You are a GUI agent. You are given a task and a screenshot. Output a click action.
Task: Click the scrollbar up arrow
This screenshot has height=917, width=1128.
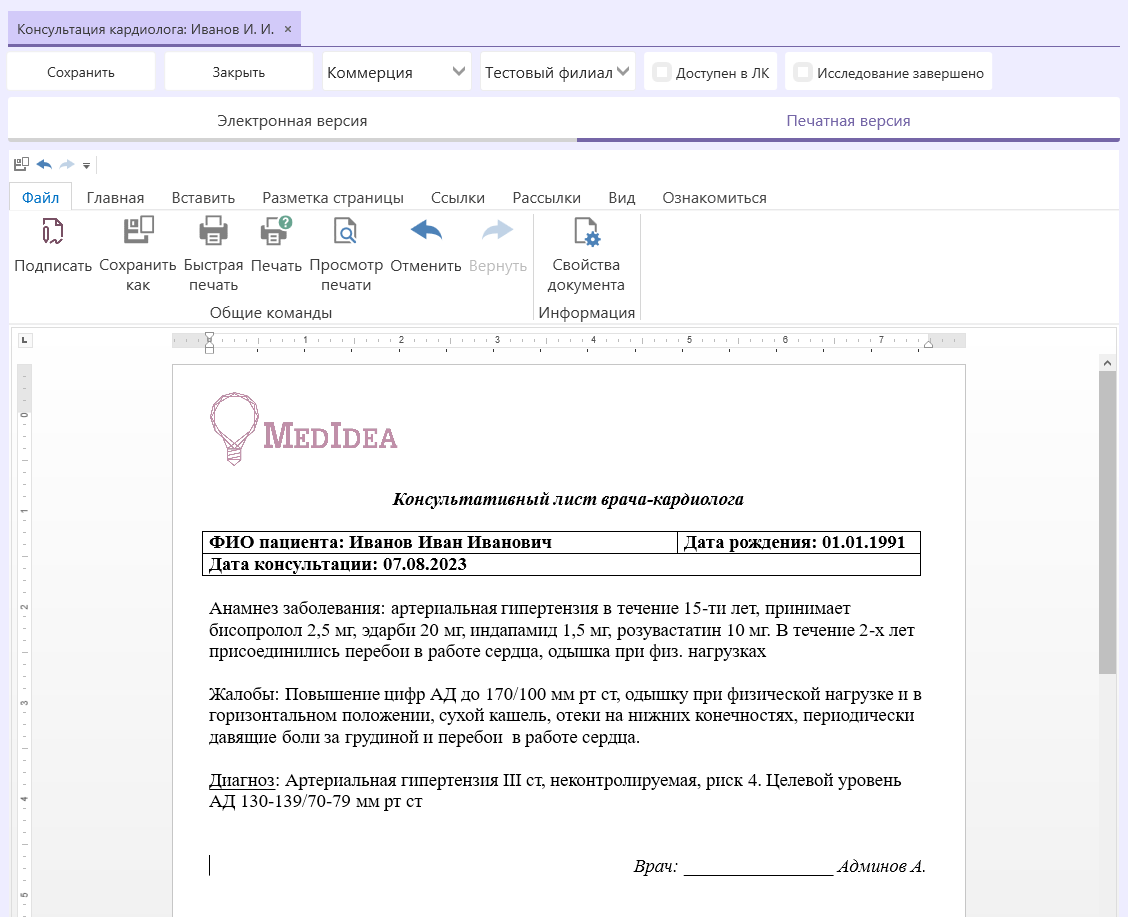(x=1107, y=363)
